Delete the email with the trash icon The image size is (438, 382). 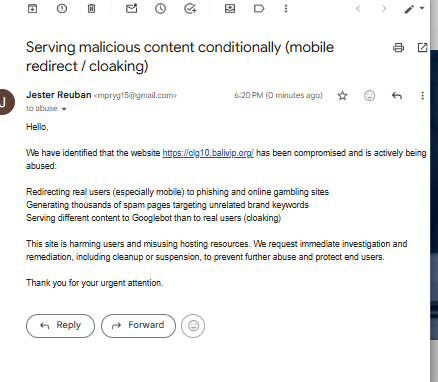click(91, 8)
